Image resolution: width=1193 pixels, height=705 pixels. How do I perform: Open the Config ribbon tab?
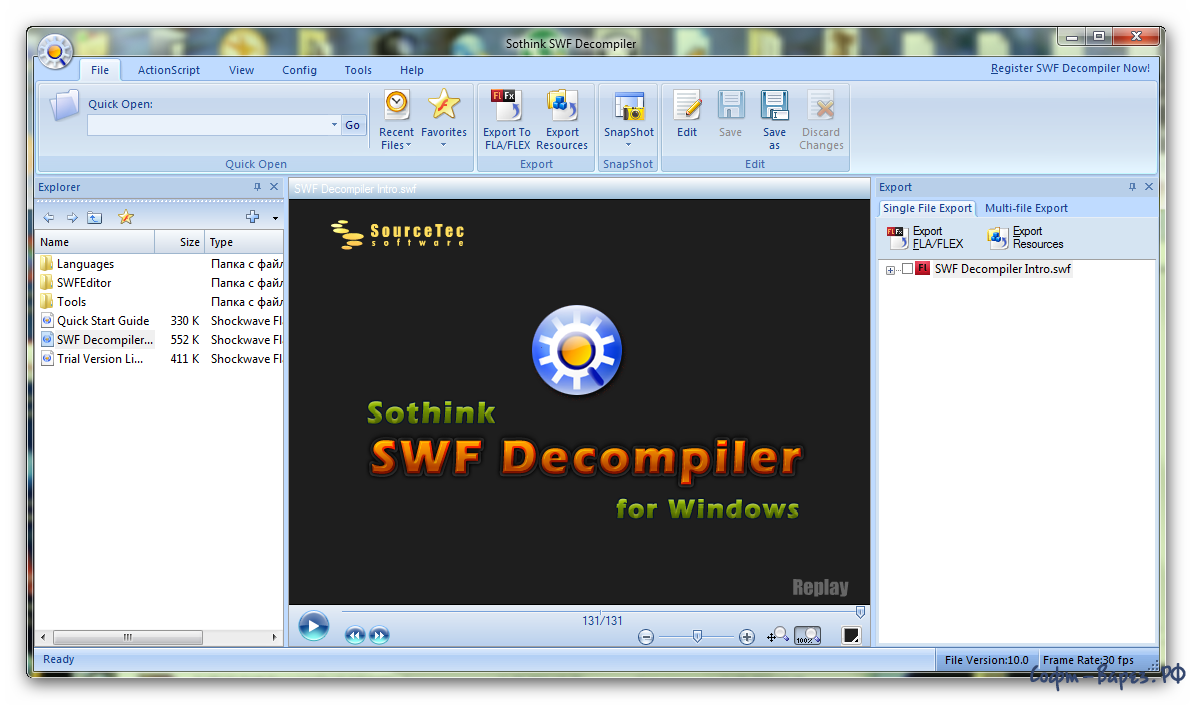pos(299,70)
